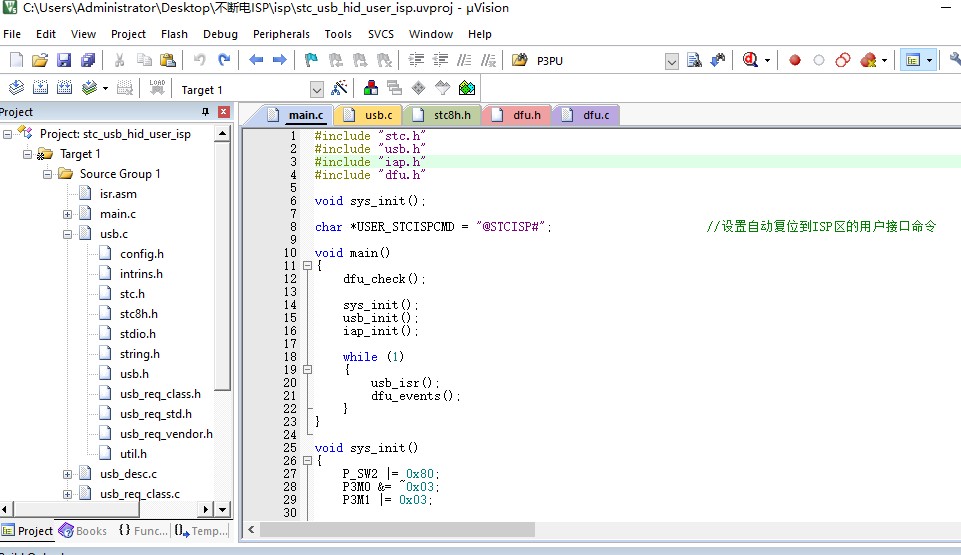Translate the current file icon
Screen dimensions: 961x555
[x=17, y=88]
